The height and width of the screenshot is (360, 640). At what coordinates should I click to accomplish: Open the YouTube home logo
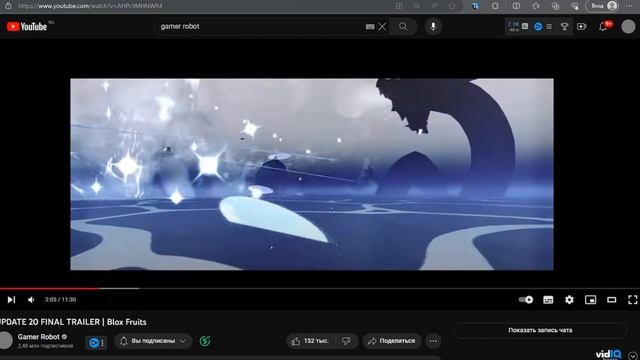(27, 27)
